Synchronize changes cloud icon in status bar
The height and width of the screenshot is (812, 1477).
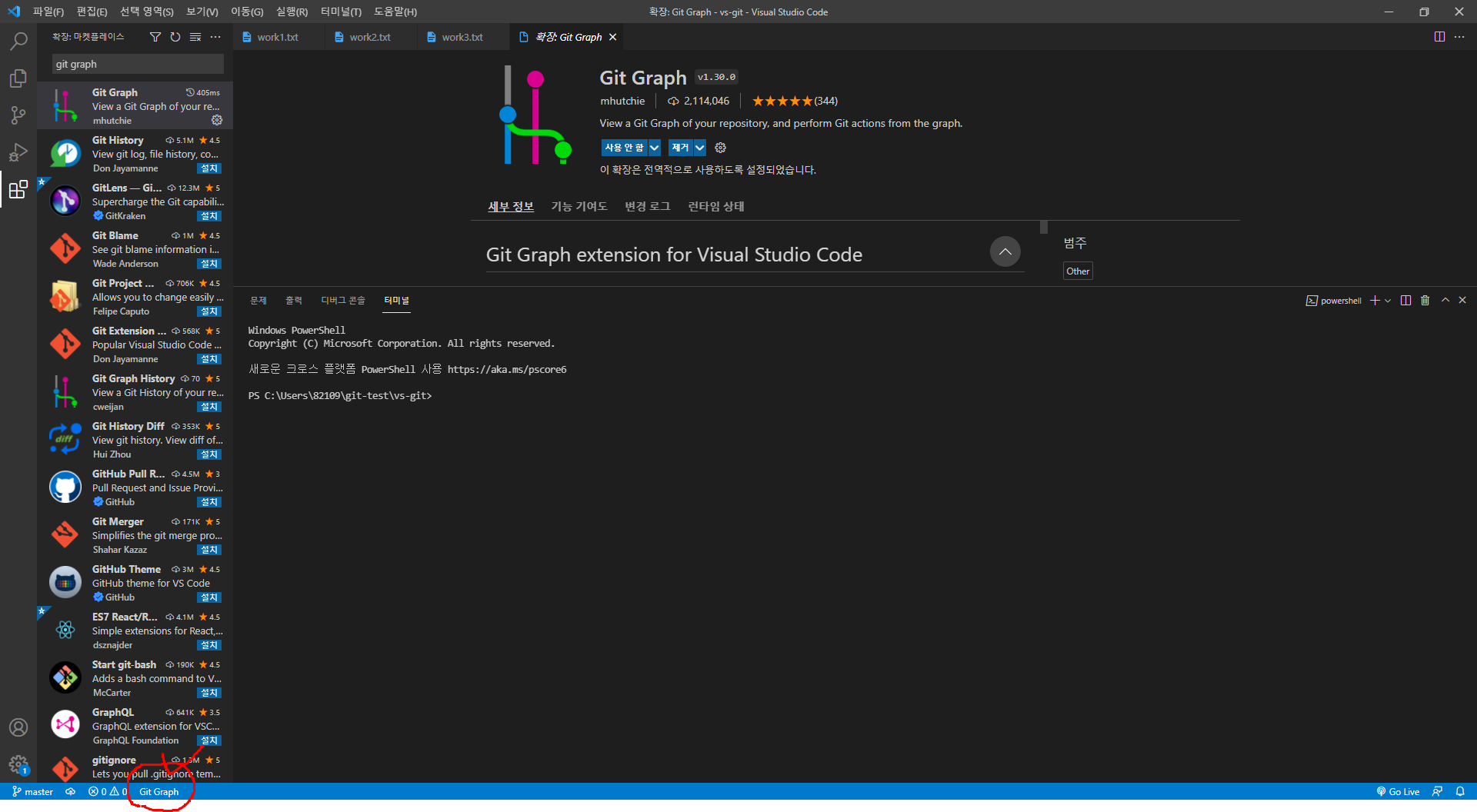point(70,791)
